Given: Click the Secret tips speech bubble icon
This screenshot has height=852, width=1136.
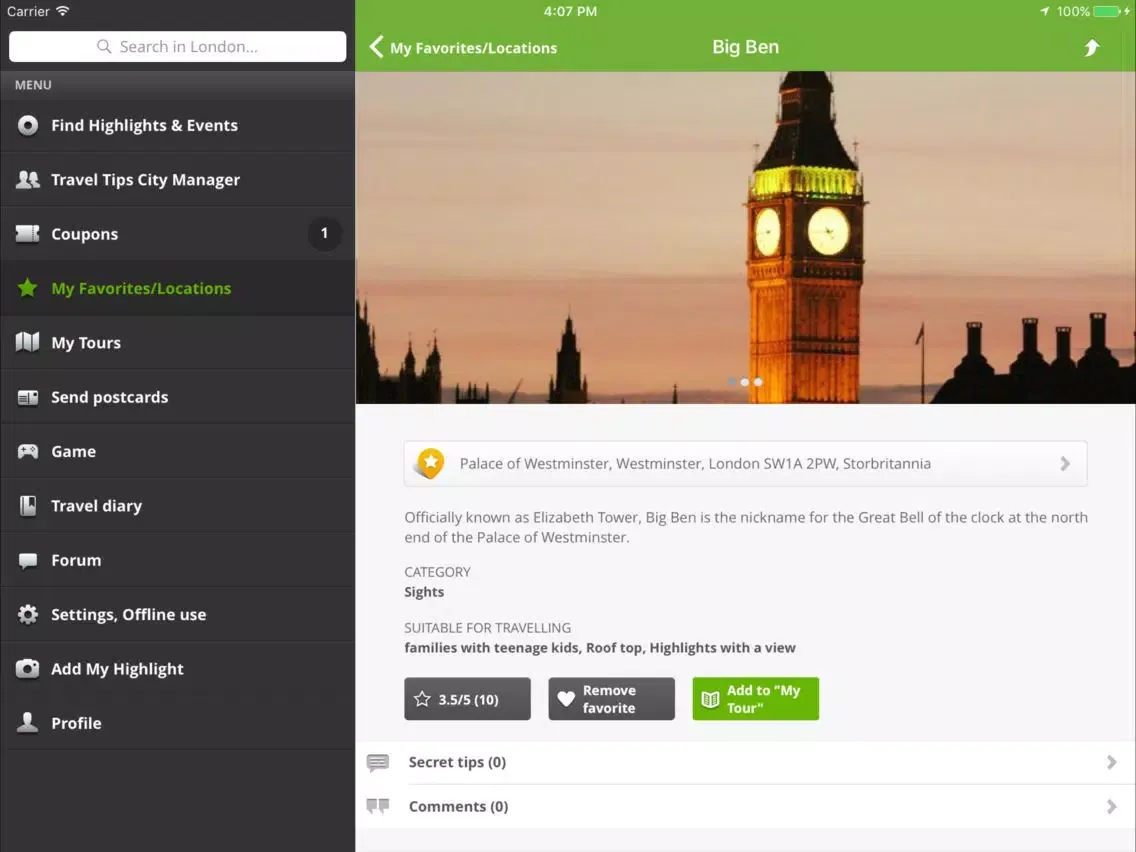Looking at the screenshot, I should (377, 763).
